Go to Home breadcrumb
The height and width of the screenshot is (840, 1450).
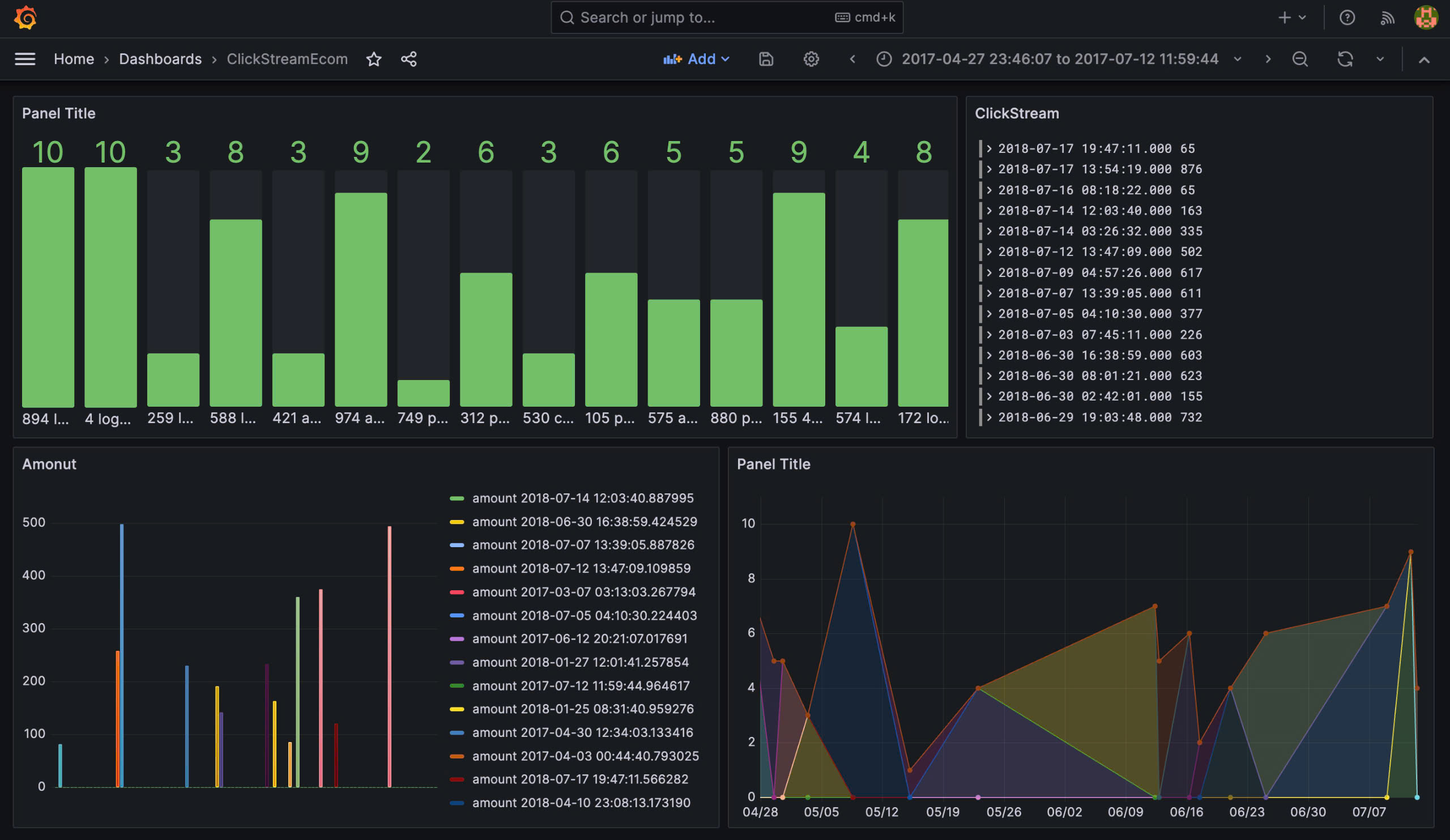click(x=74, y=59)
